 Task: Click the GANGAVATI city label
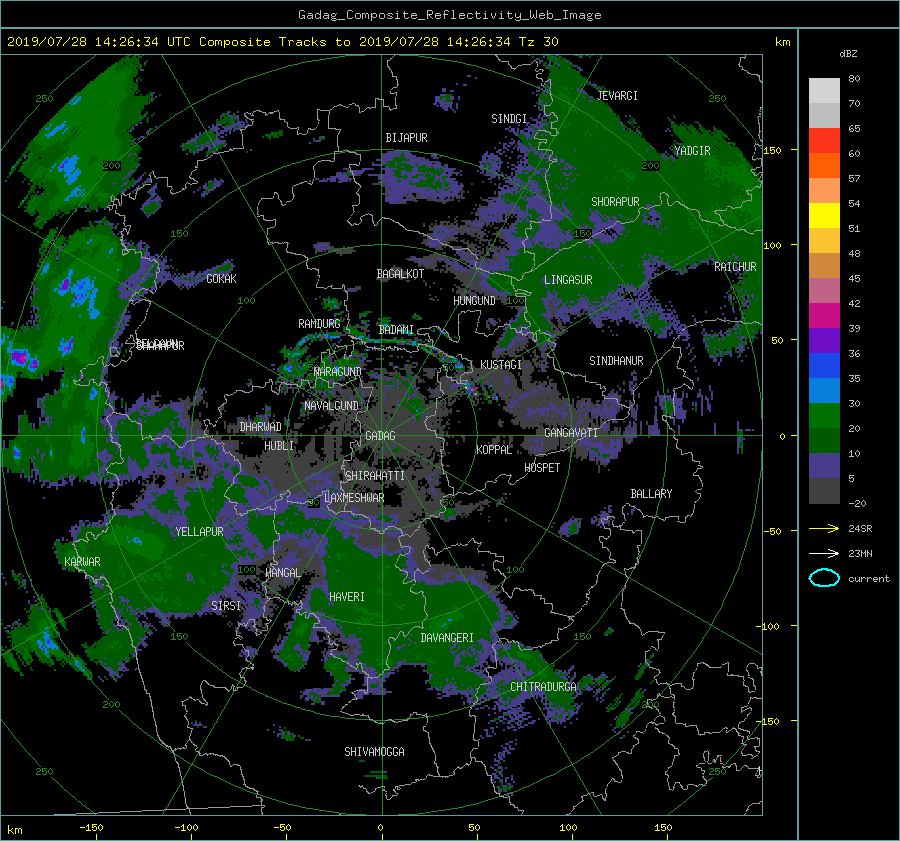click(571, 432)
